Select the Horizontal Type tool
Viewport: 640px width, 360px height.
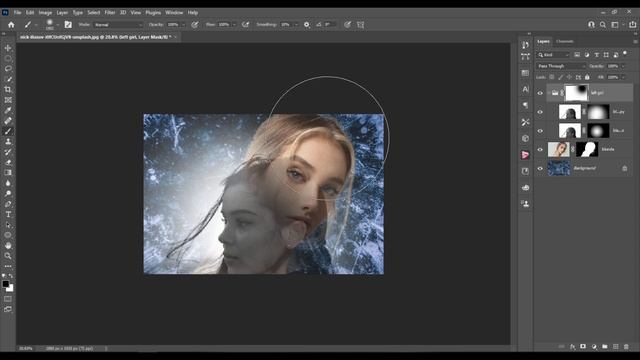pyautogui.click(x=8, y=214)
